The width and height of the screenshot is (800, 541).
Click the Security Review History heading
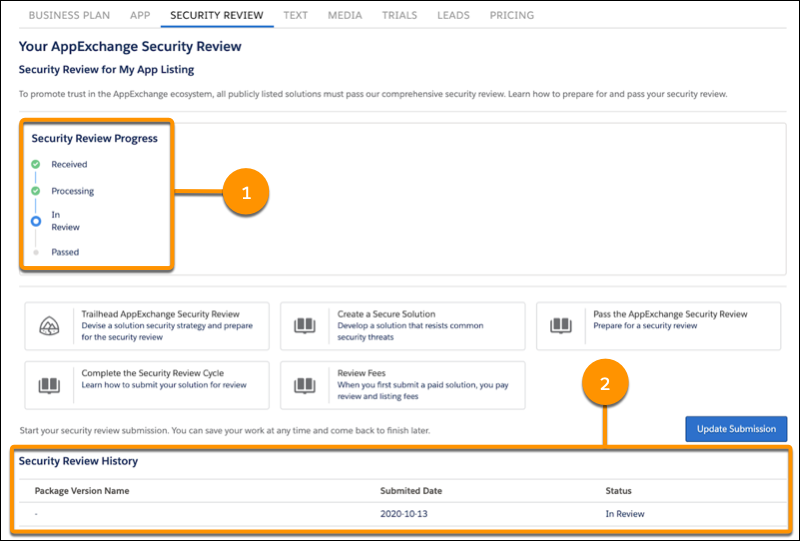pos(78,461)
